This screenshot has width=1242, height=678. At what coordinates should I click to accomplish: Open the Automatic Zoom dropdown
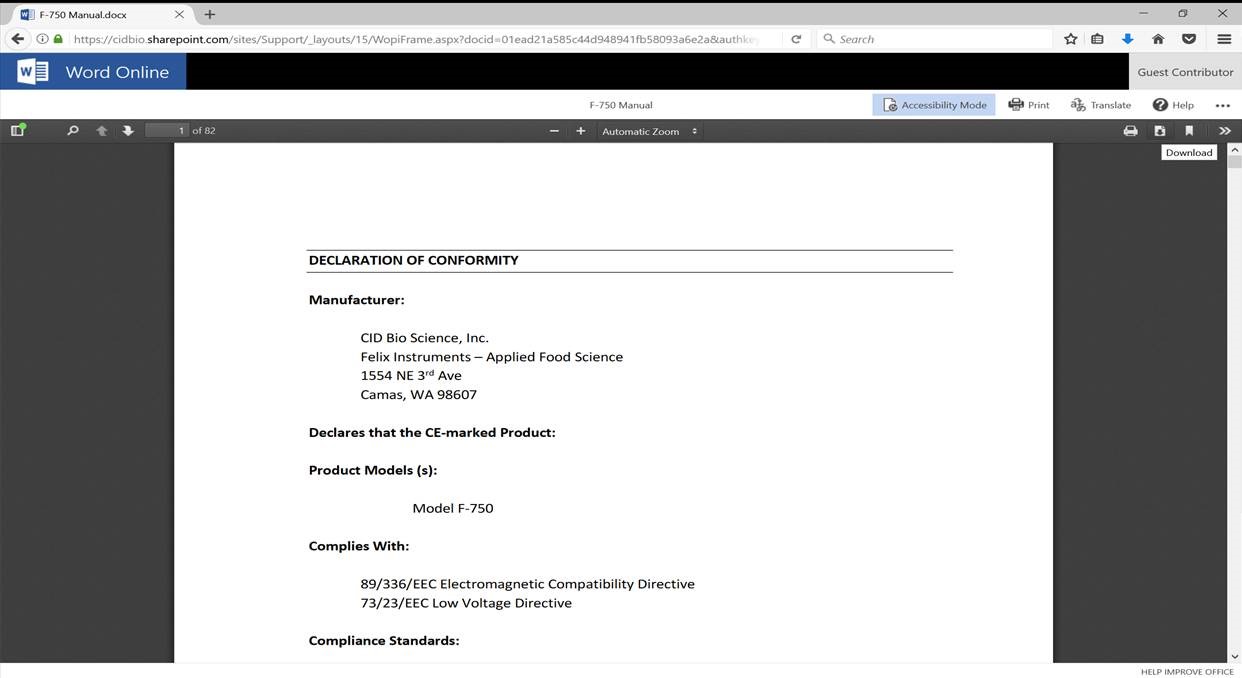click(649, 131)
